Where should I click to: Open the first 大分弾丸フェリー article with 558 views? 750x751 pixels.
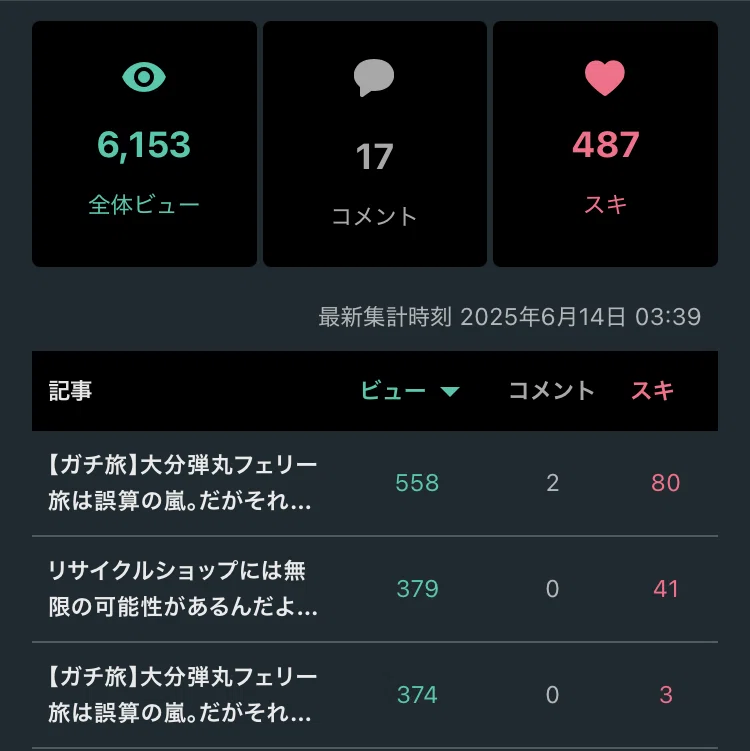pos(182,483)
